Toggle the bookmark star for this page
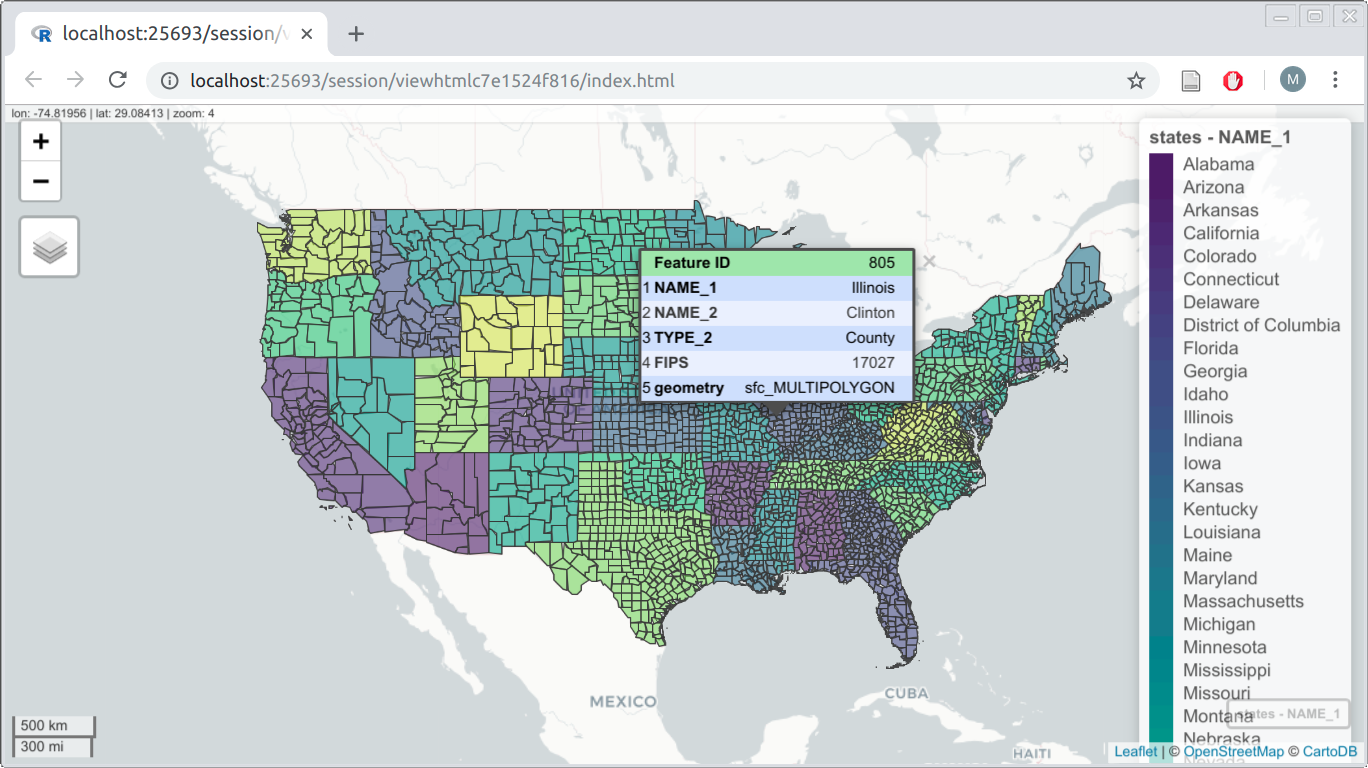 click(1136, 80)
